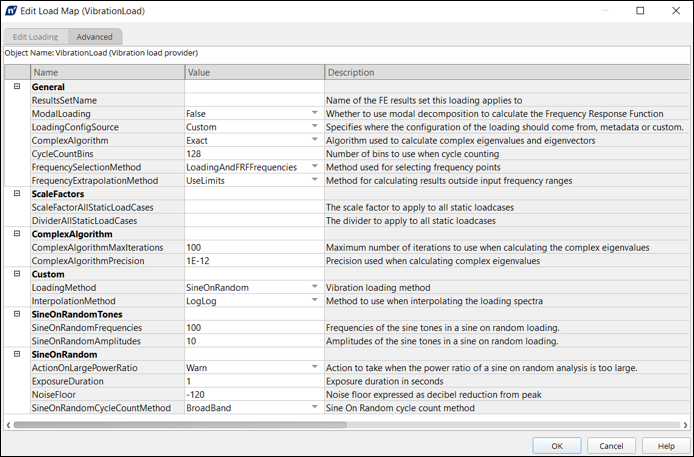694x457 pixels.
Task: Click the ScaleFactorAllStaticLoadCases value field
Action: click(x=254, y=207)
